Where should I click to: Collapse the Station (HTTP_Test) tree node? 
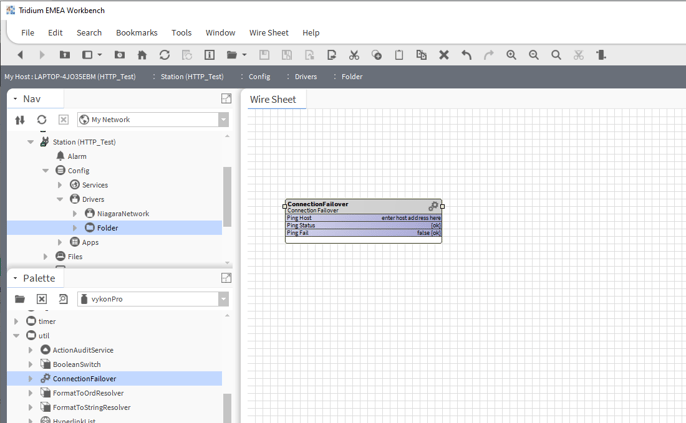click(31, 142)
